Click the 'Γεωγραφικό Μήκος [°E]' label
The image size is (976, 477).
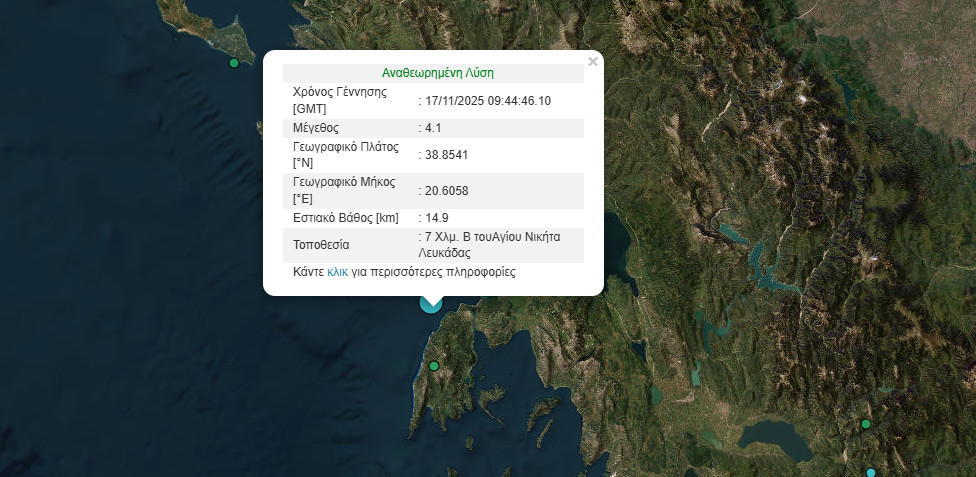344,190
